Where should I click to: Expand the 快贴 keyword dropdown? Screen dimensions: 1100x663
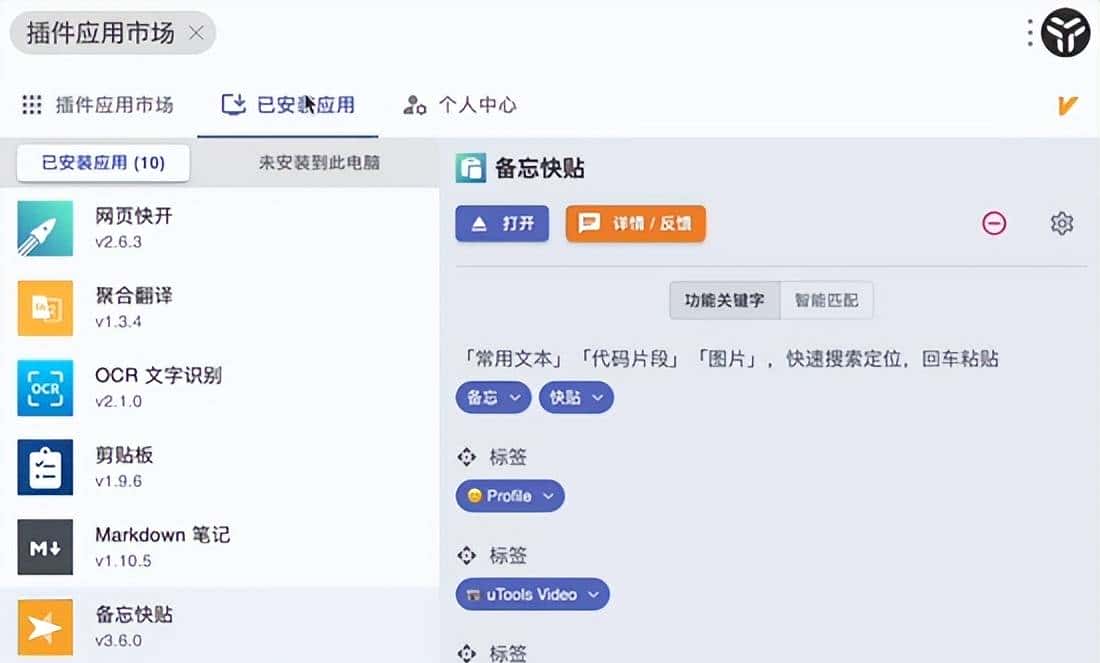(576, 397)
